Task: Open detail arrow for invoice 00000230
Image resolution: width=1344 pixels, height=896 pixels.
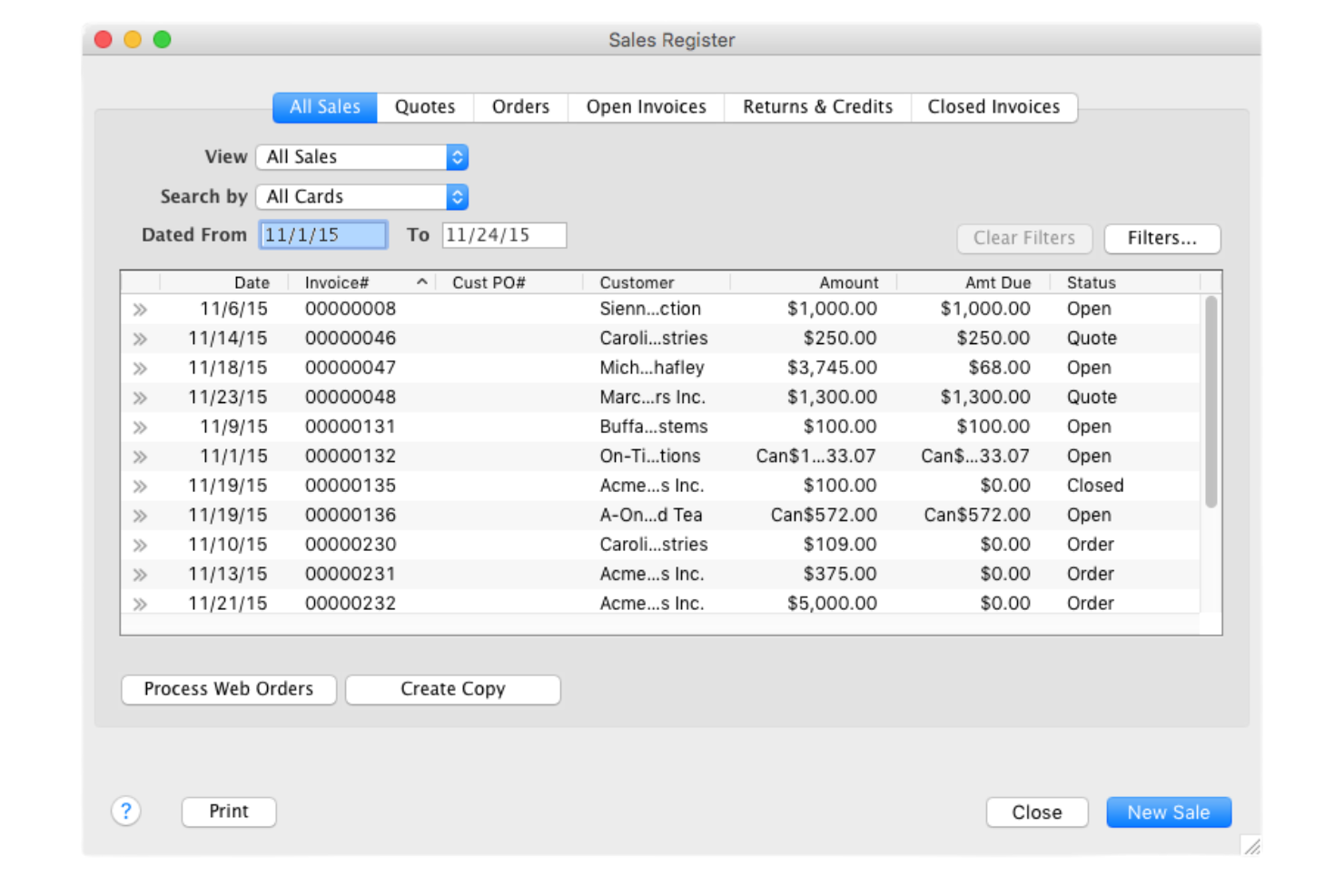Action: coord(140,546)
